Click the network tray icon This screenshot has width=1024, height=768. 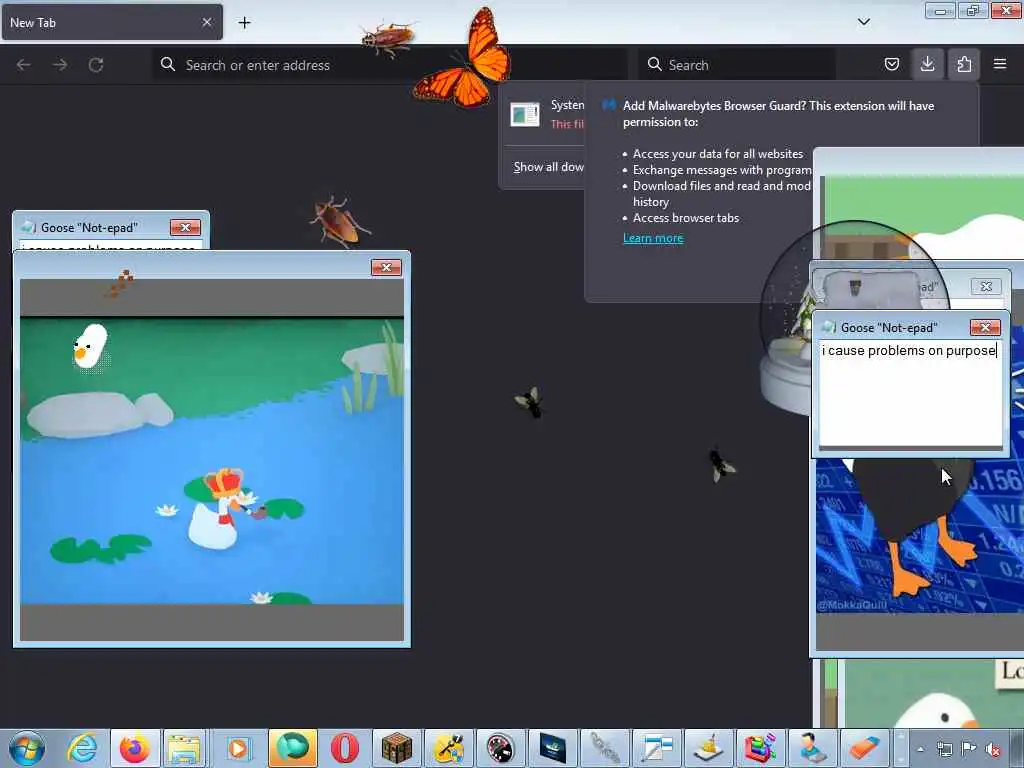pyautogui.click(x=944, y=750)
